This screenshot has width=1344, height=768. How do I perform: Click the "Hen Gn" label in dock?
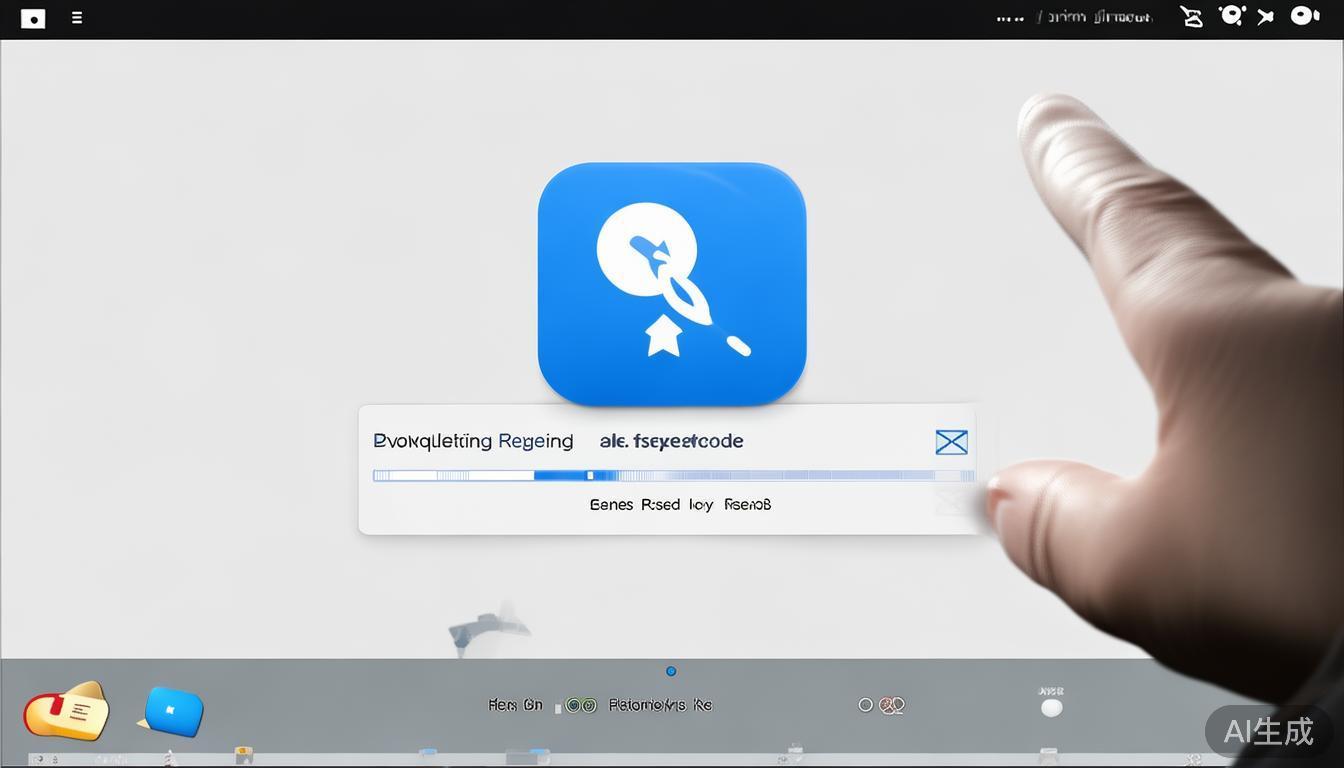(x=515, y=705)
